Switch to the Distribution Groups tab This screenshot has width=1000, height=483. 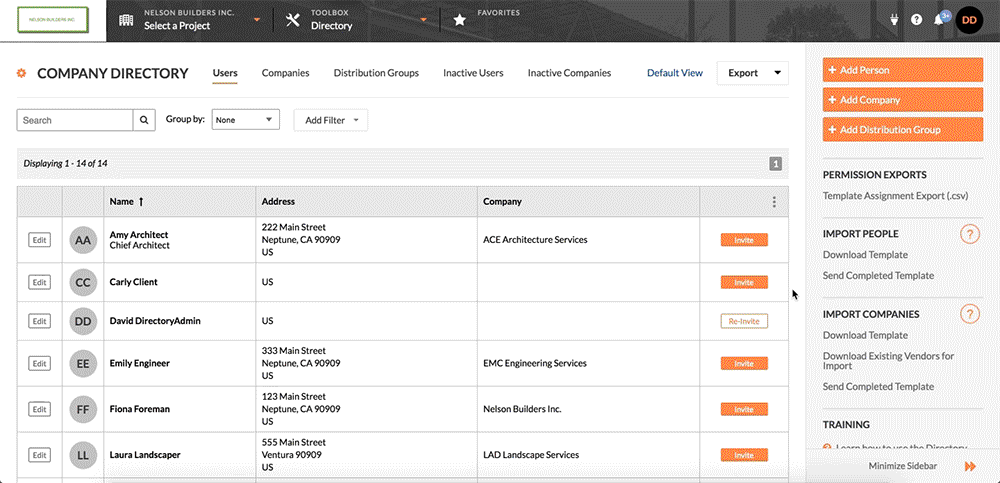376,73
